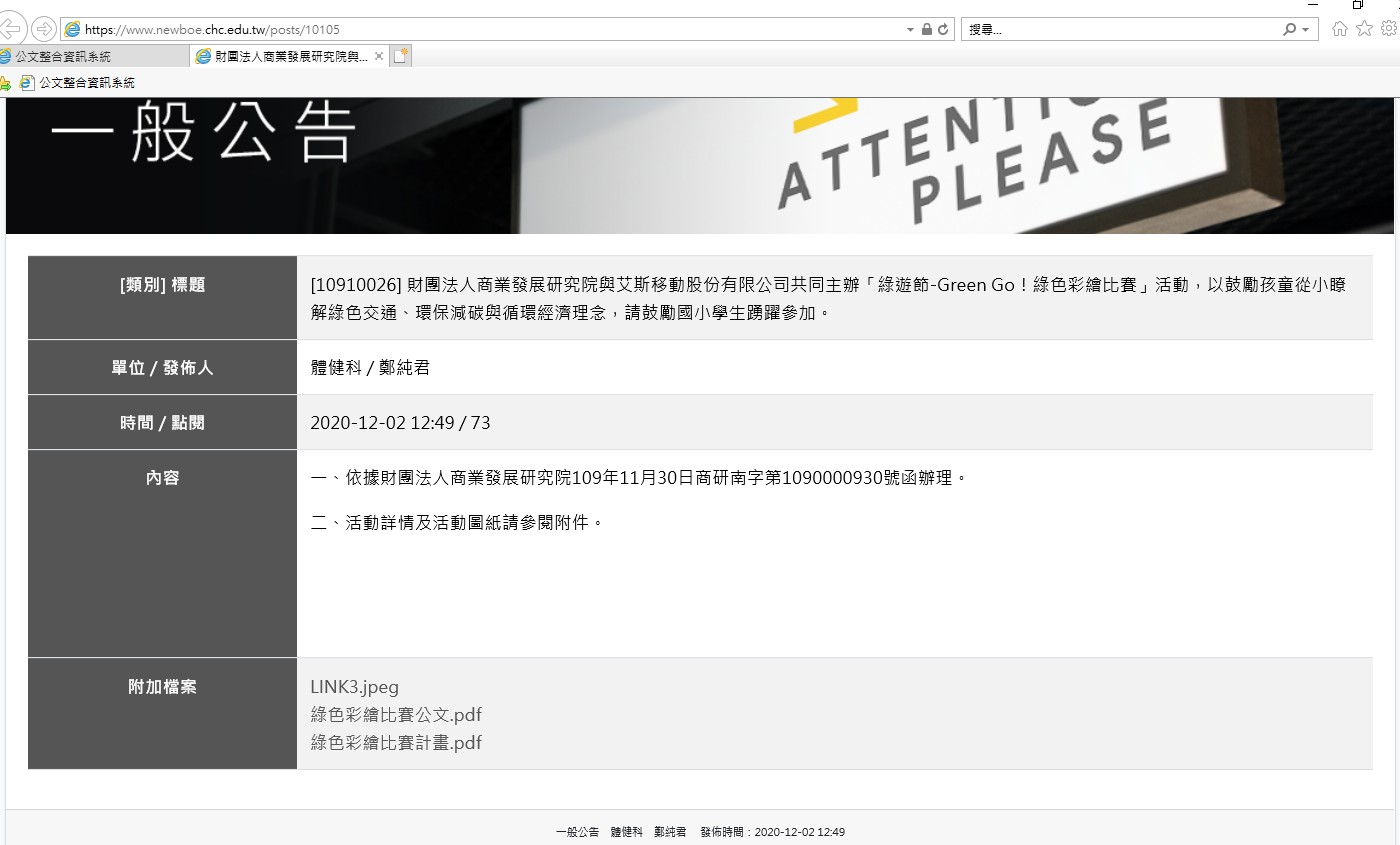Refresh the page with the reload icon

(942, 30)
